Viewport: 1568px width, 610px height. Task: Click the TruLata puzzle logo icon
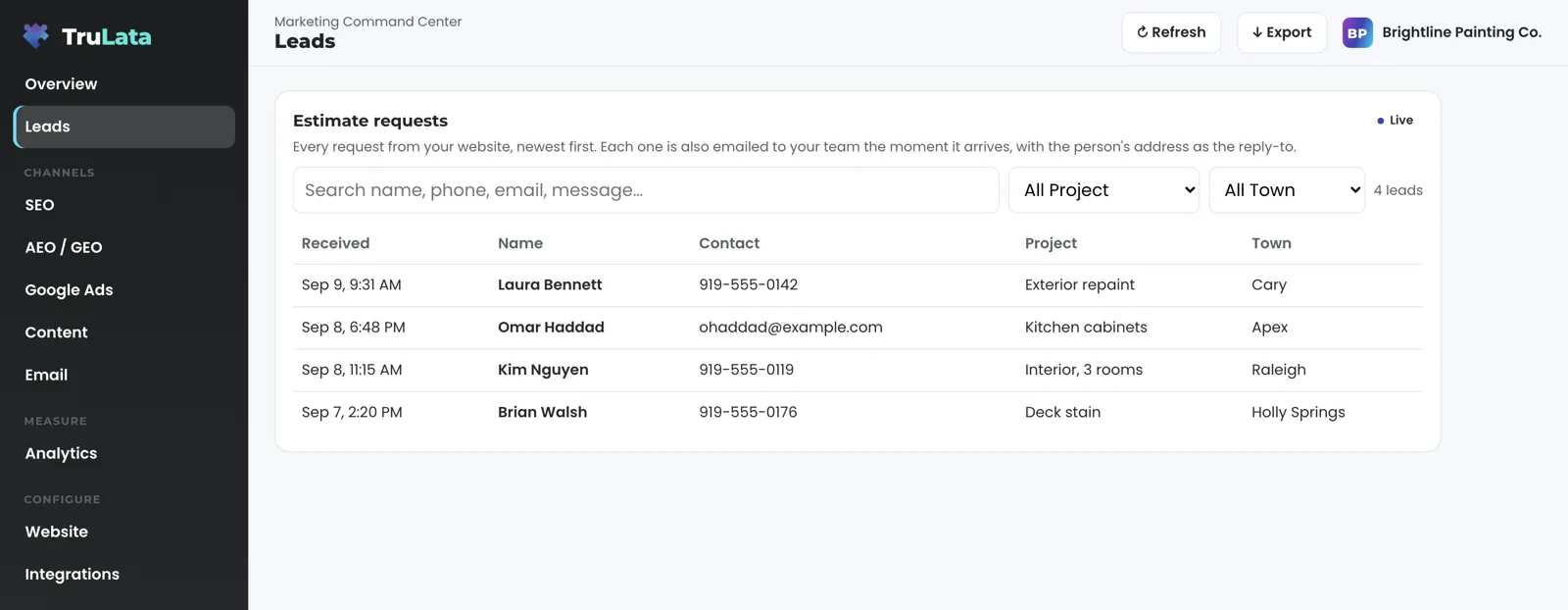point(36,36)
